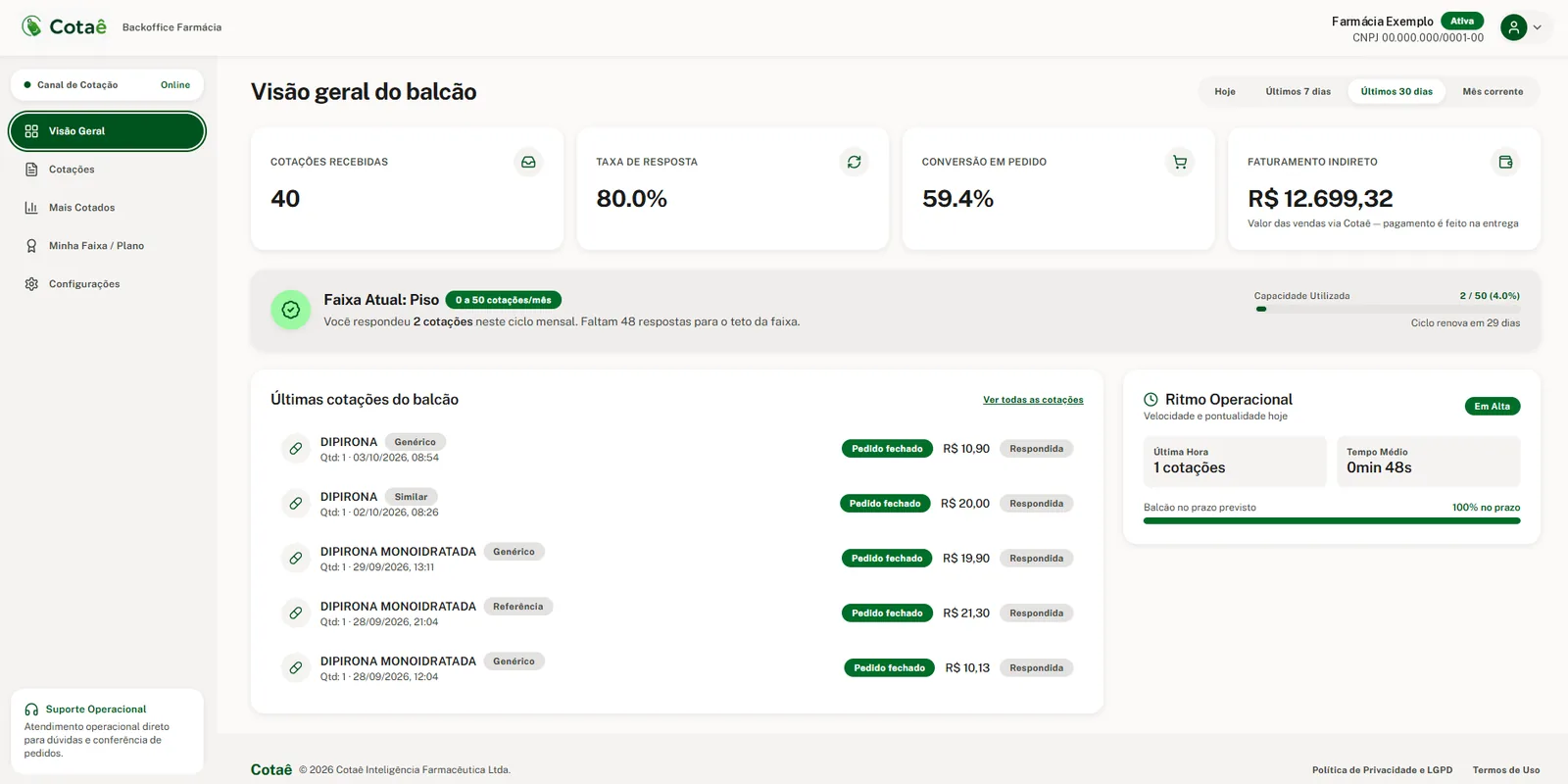Open the user avatar icon at top right
Image resolution: width=1568 pixels, height=784 pixels.
pos(1513,27)
